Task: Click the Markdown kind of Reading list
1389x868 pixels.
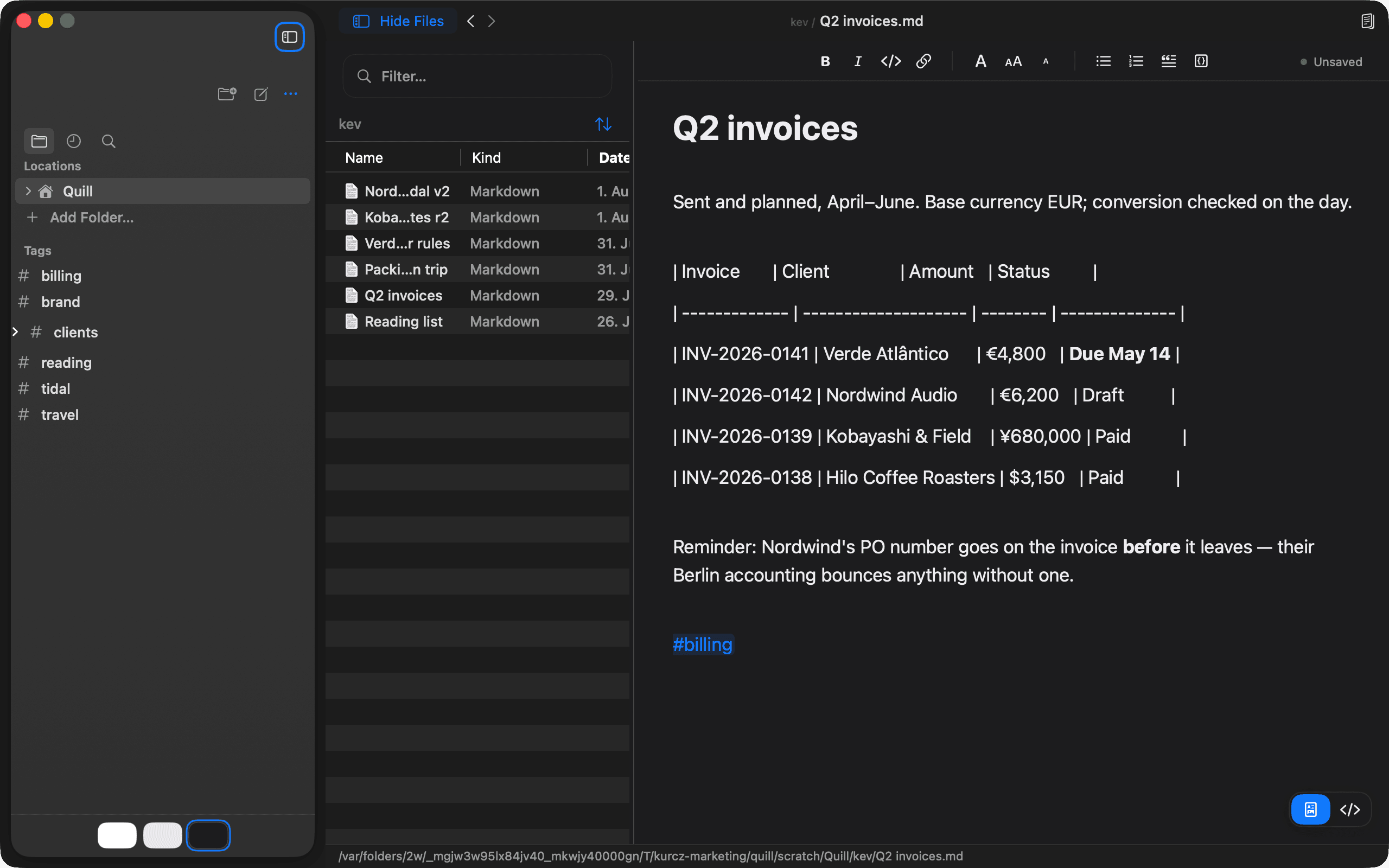Action: 505,322
